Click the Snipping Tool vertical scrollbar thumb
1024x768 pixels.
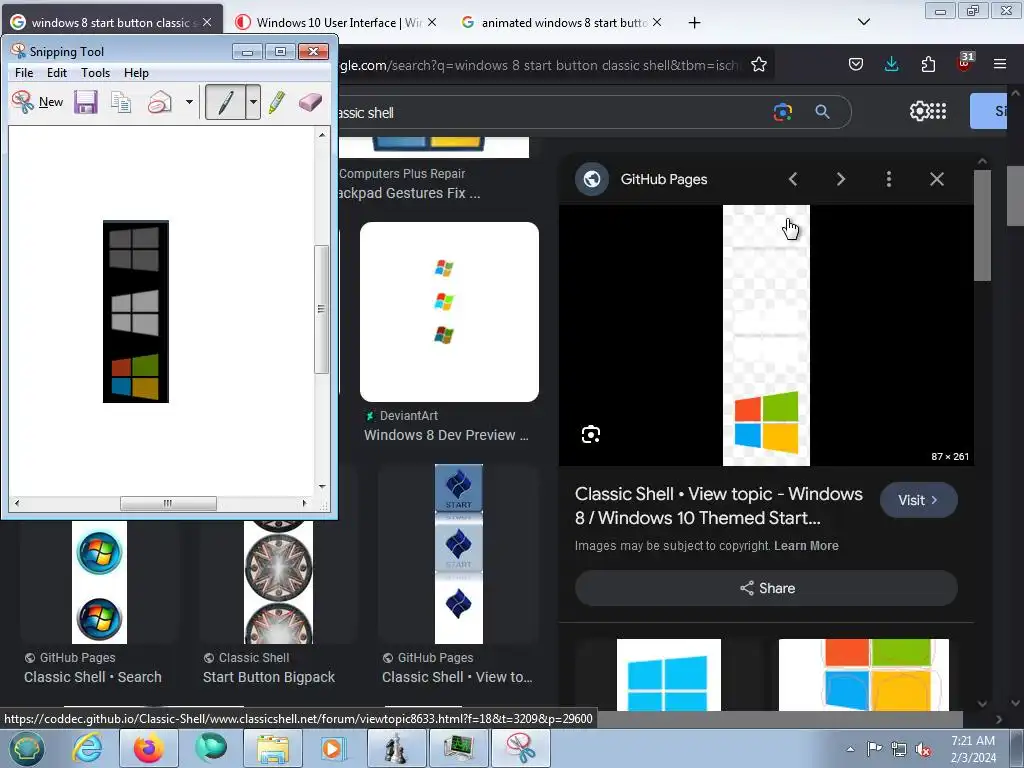[x=321, y=309]
